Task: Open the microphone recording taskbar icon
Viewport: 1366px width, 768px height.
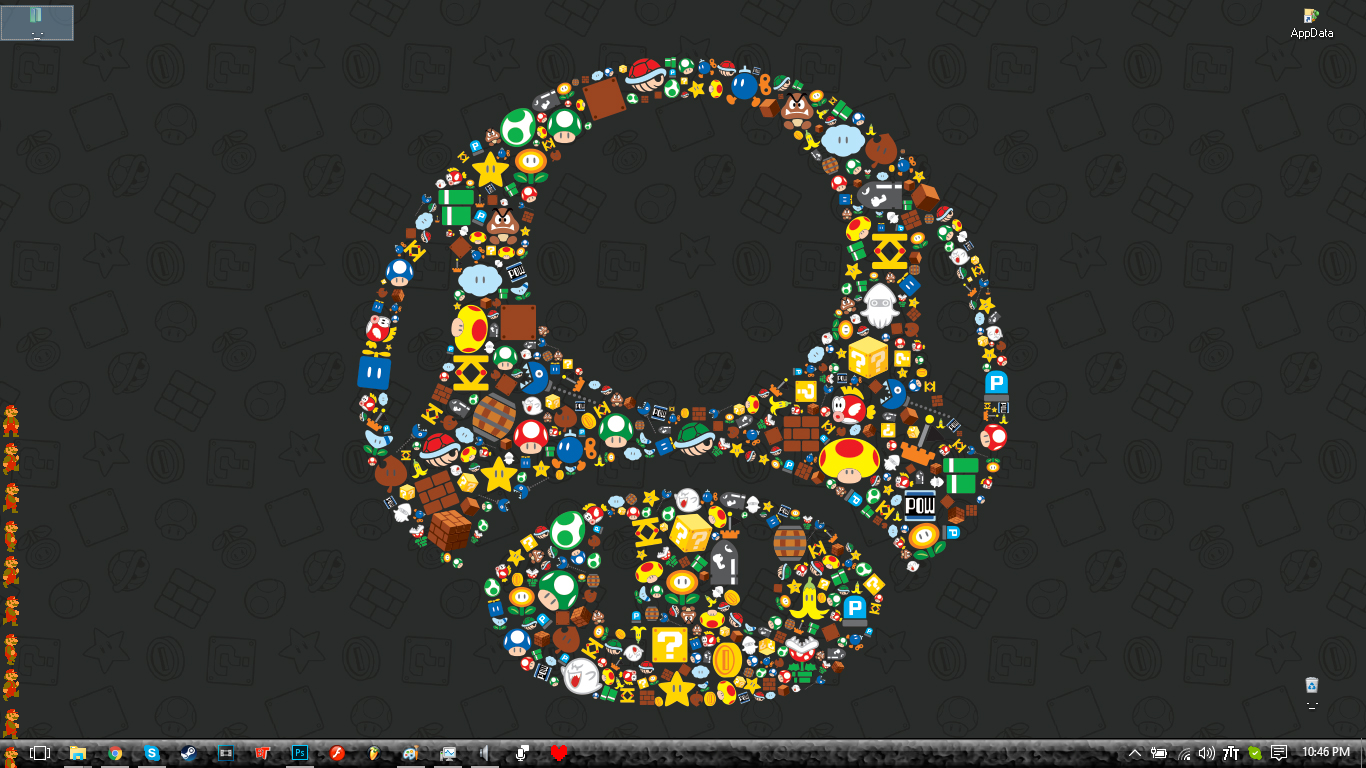Action: (521, 753)
